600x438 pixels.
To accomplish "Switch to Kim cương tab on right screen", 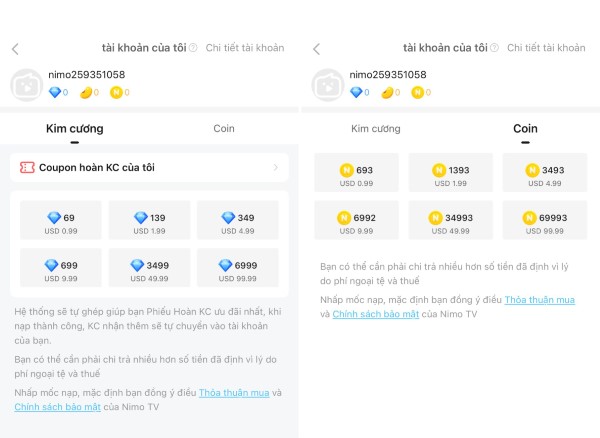I will click(x=375, y=129).
